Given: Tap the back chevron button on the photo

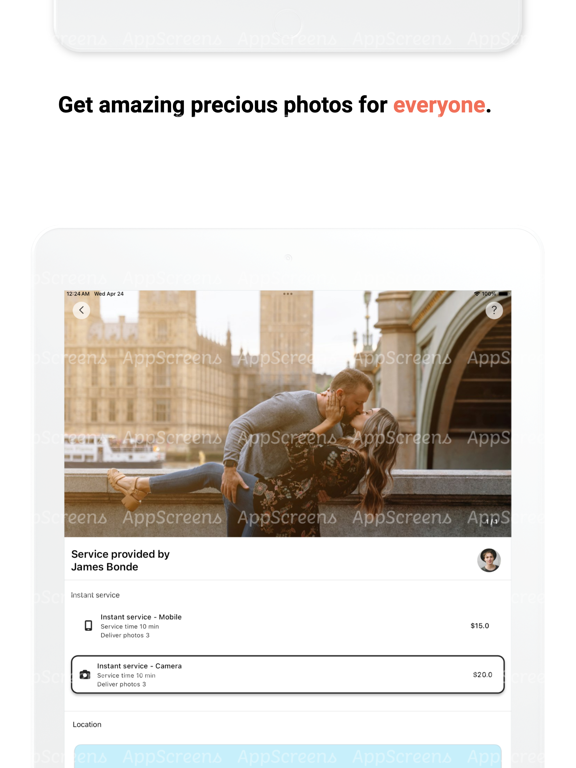Looking at the screenshot, I should pos(81,310).
